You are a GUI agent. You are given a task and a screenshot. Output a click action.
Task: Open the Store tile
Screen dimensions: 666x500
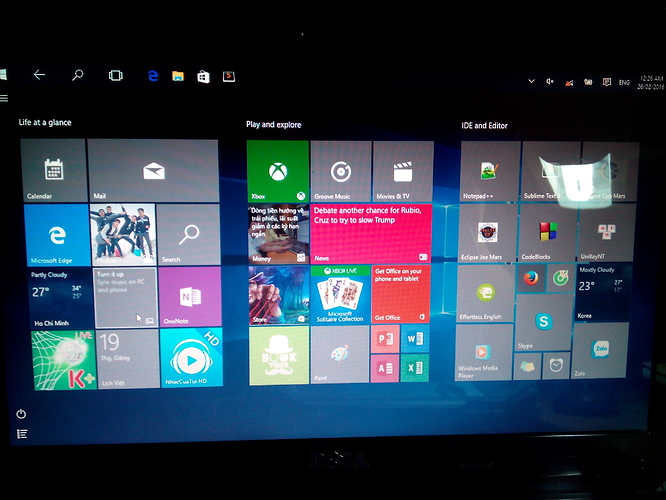point(279,296)
